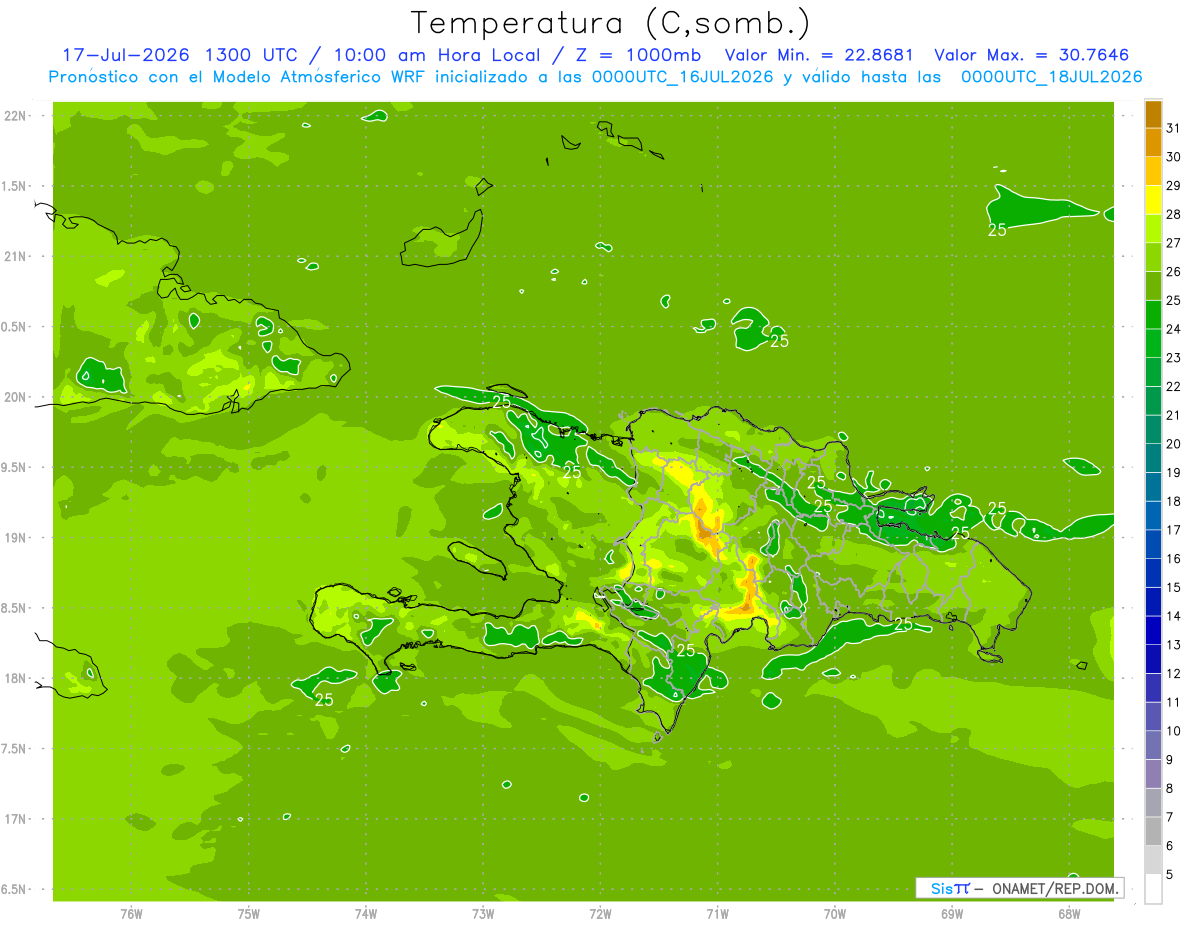This screenshot has width=1200, height=927.
Task: Pick the teal legend swatch between 19 and 20
Action: [x=1153, y=458]
